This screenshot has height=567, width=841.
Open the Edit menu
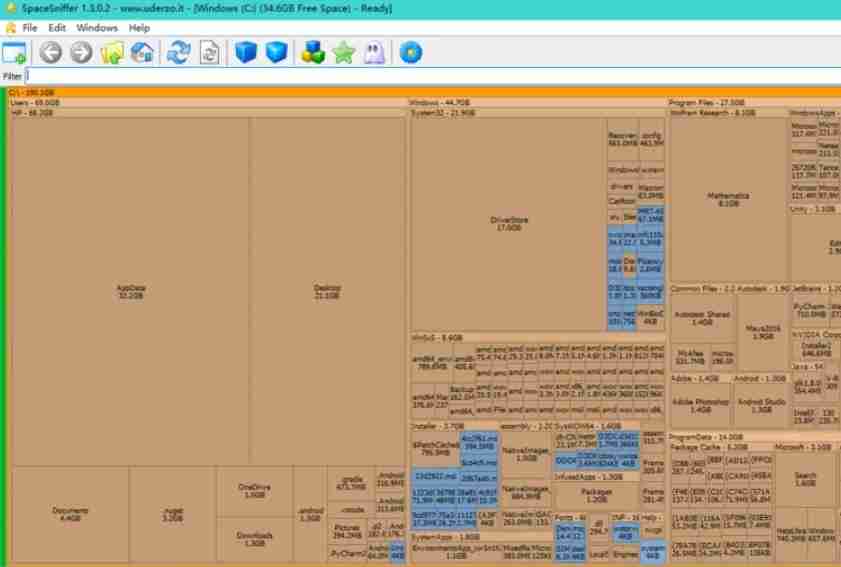(57, 28)
